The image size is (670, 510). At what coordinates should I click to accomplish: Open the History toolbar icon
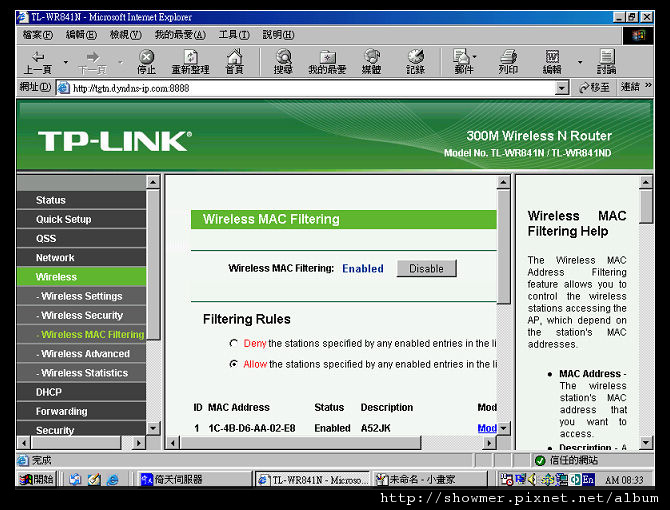[415, 62]
